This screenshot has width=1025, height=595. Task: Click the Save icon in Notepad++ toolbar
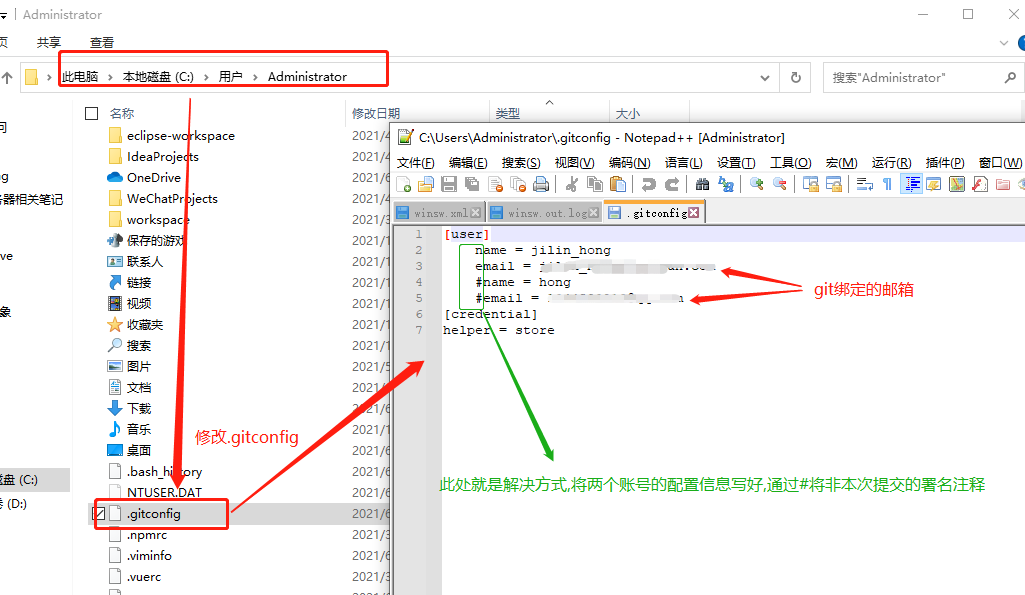point(449,184)
